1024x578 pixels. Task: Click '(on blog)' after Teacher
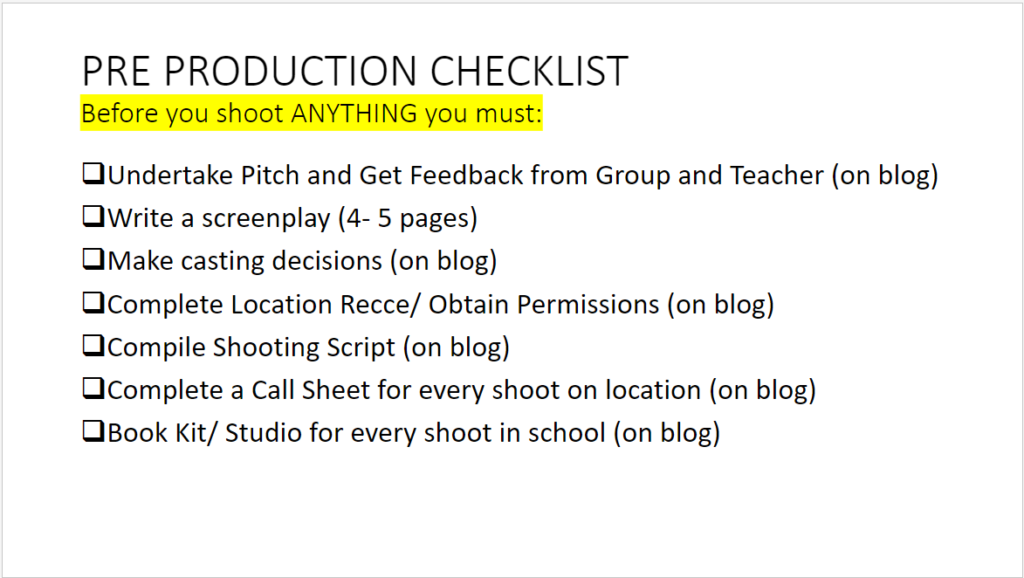pyautogui.click(x=885, y=175)
